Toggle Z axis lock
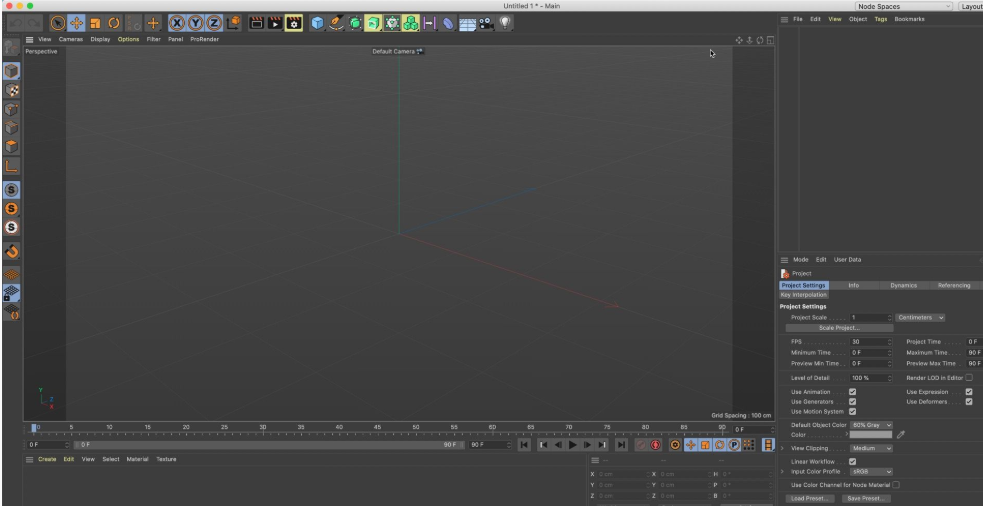This screenshot has height=506, width=983. click(214, 23)
